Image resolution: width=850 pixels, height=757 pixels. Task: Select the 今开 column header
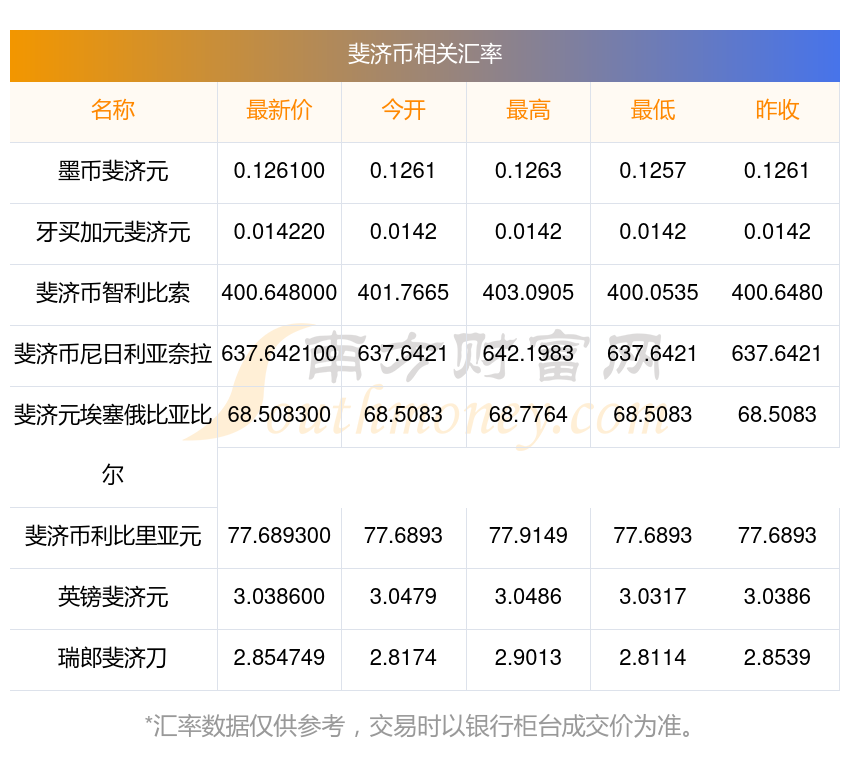click(x=403, y=110)
